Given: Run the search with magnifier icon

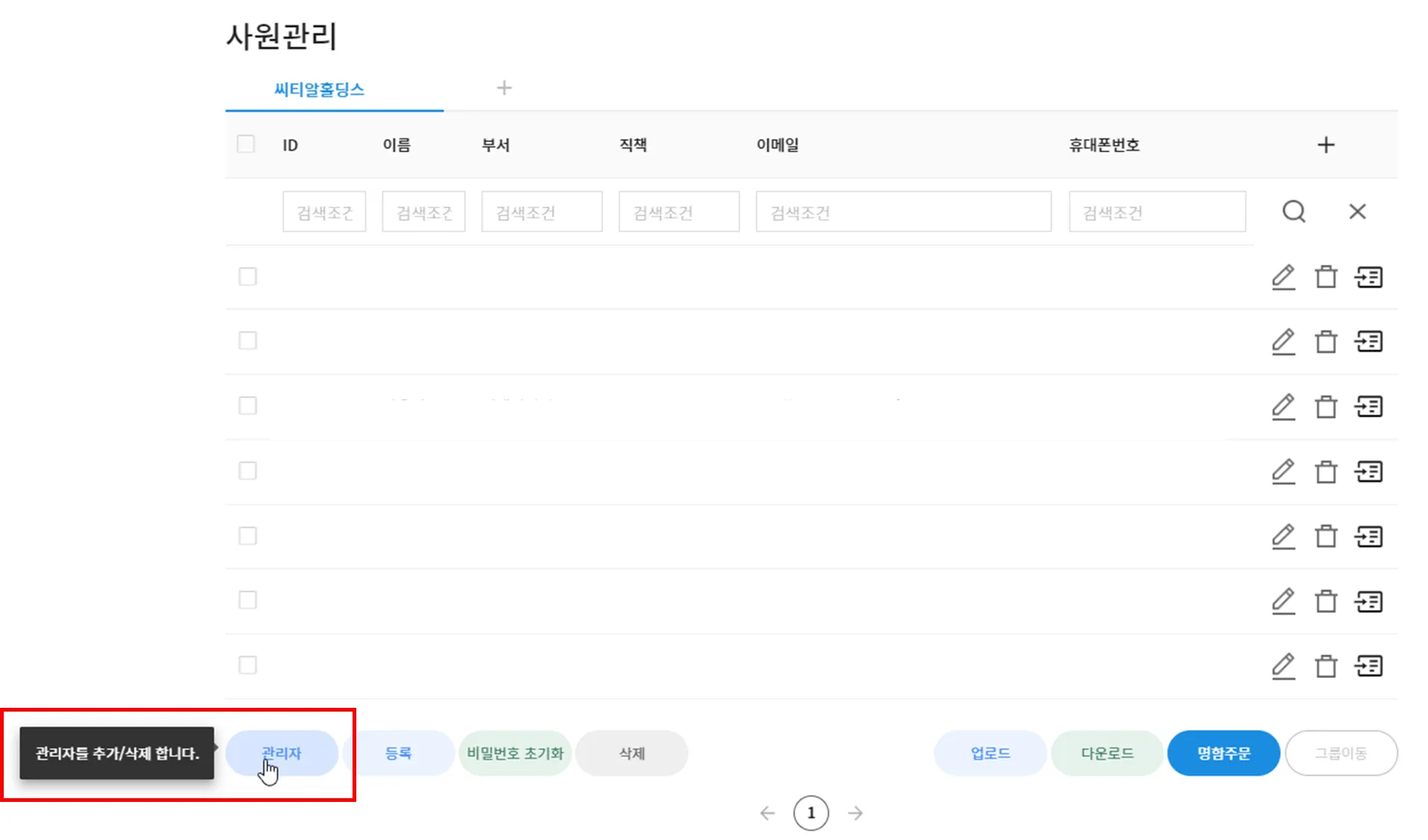Looking at the screenshot, I should click(x=1294, y=212).
